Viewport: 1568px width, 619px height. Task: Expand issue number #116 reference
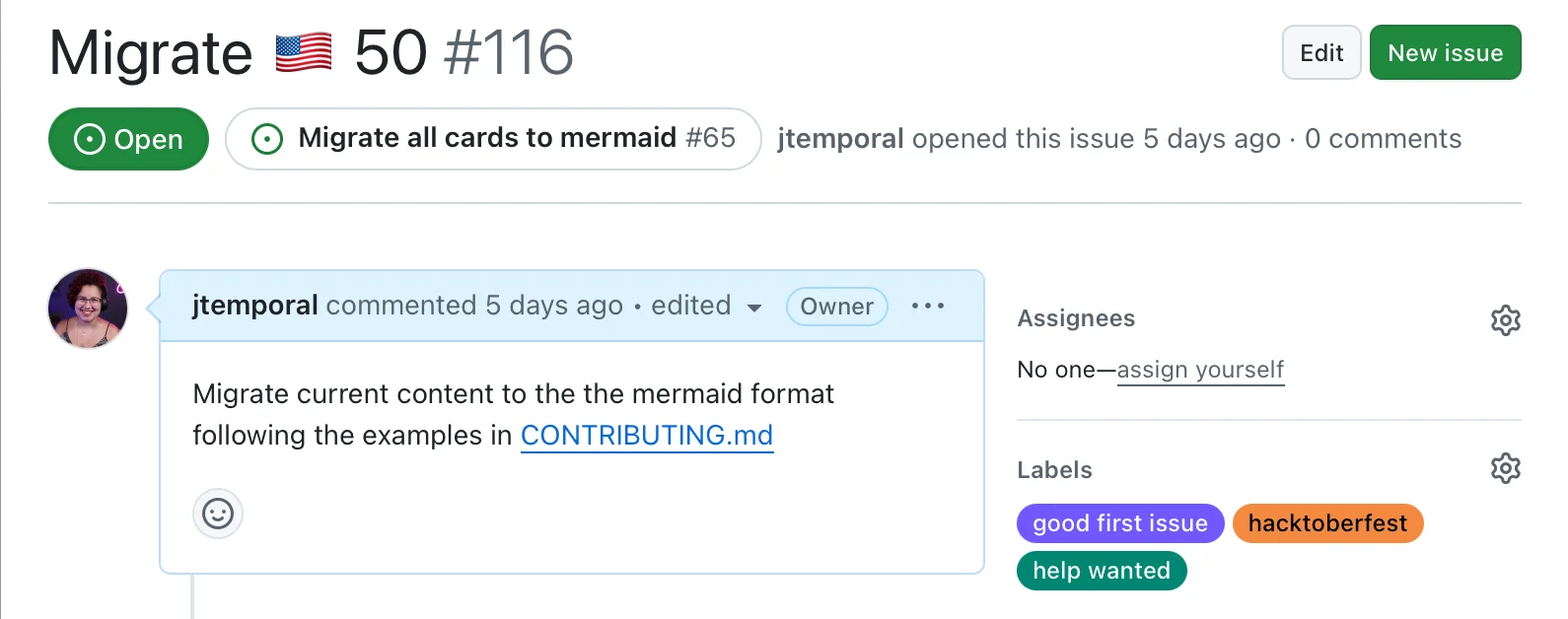pyautogui.click(x=511, y=54)
